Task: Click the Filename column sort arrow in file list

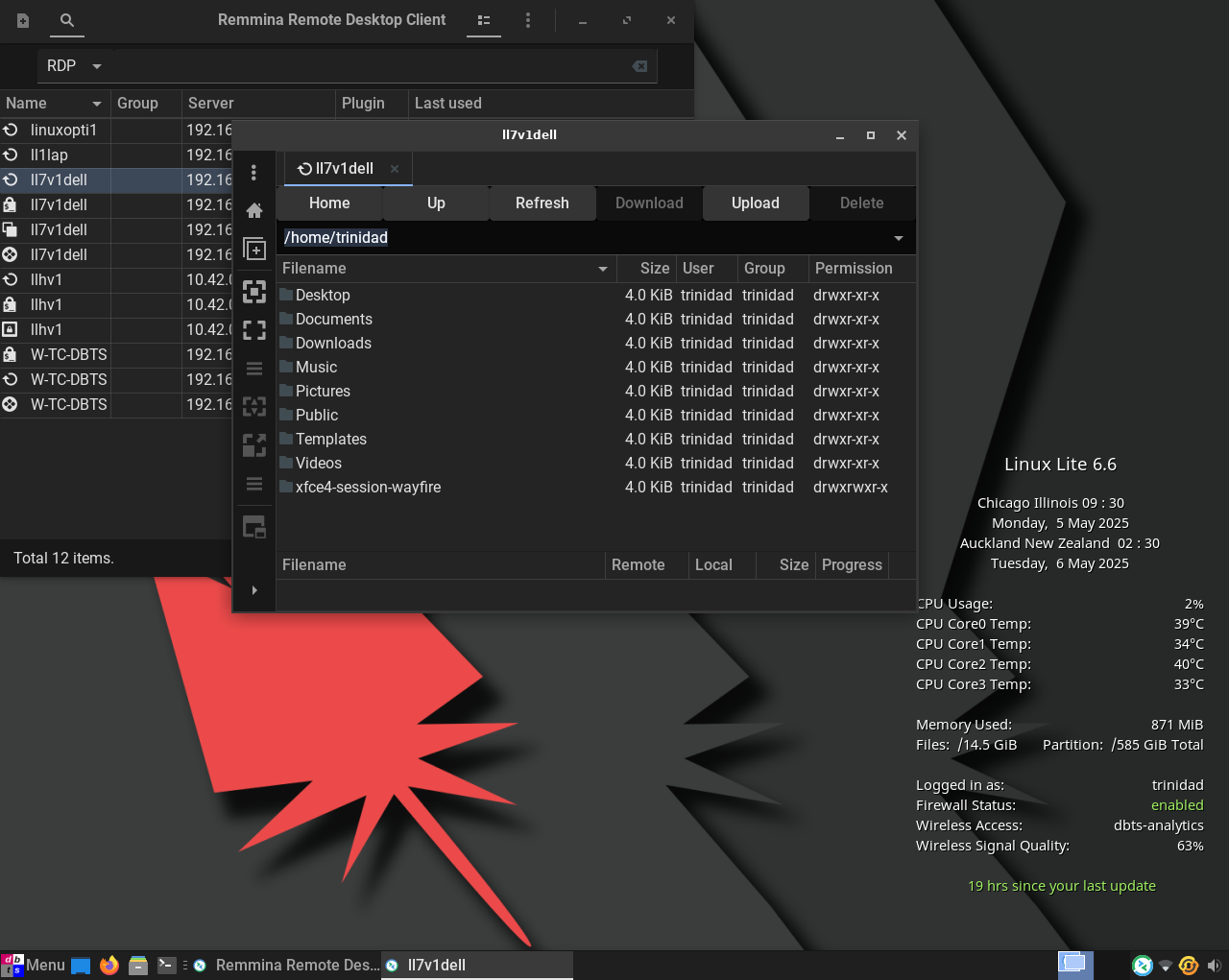Action: [603, 269]
